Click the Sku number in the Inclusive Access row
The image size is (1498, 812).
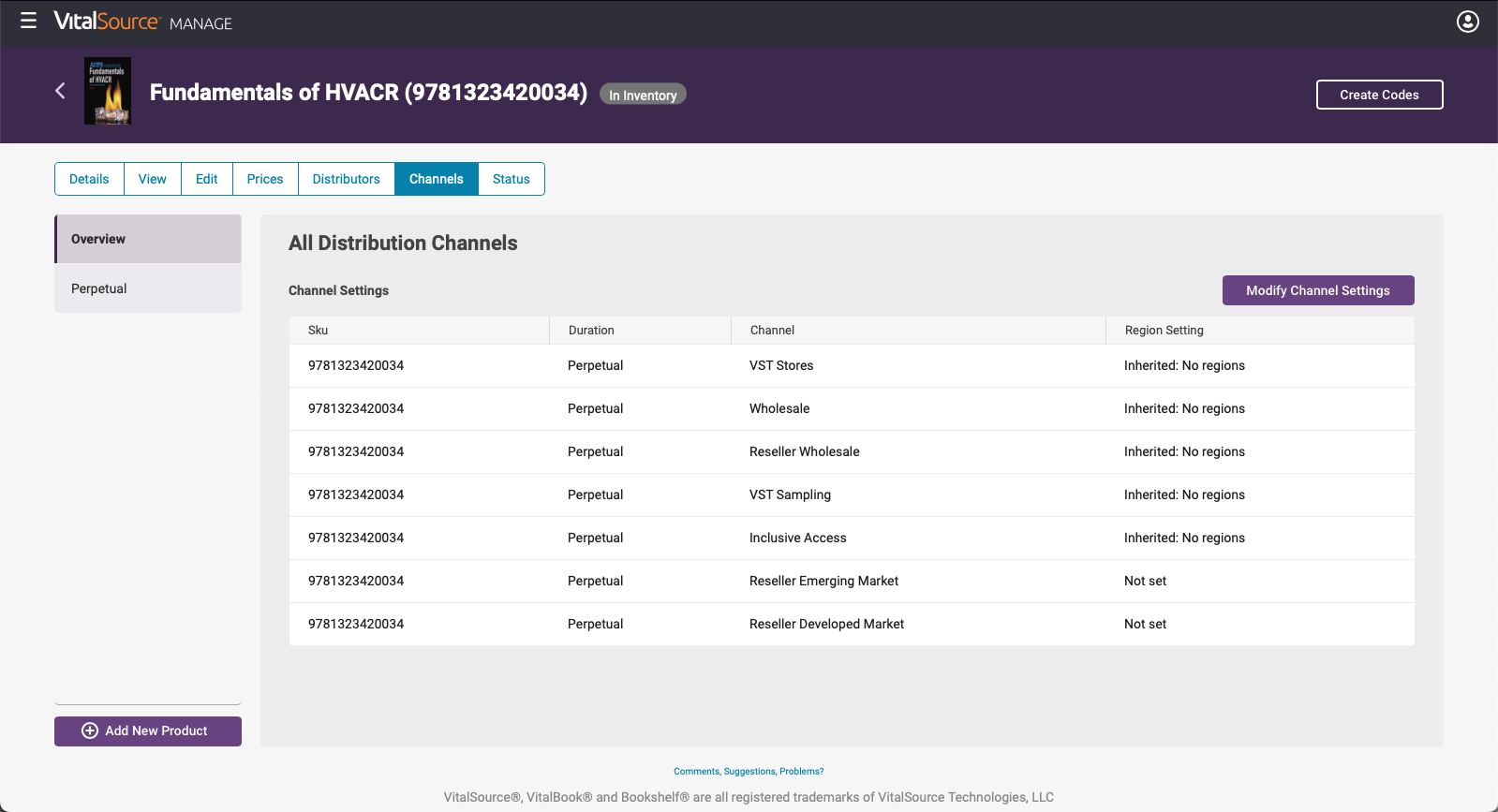[356, 539]
